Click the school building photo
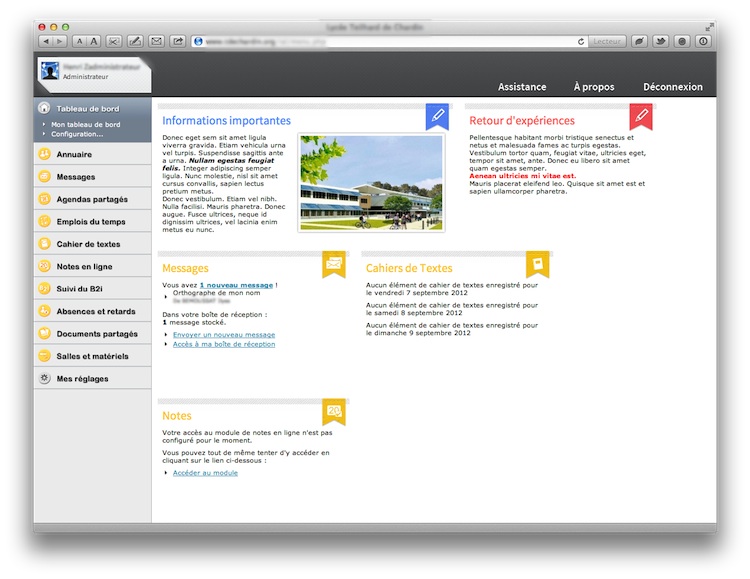This screenshot has height=579, width=750. point(371,183)
